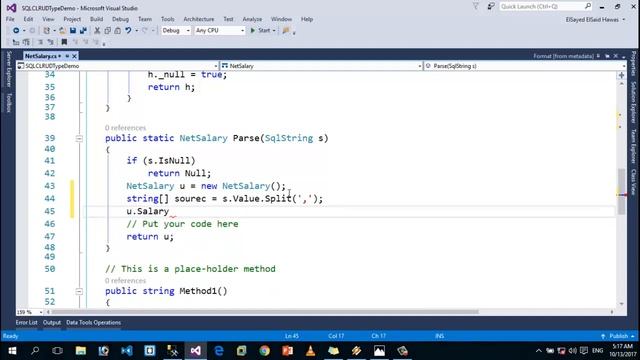
Task: Click the vertical scrollbar thumb in the editor
Action: click(x=622, y=191)
